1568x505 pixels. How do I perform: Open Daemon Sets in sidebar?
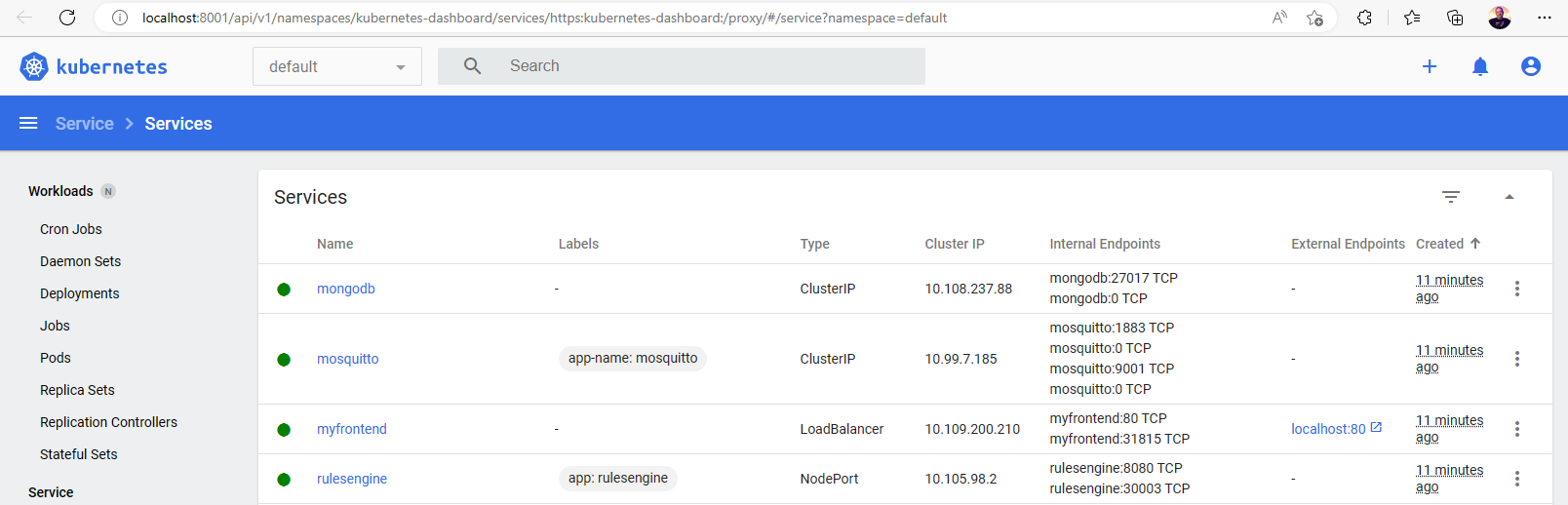[81, 261]
